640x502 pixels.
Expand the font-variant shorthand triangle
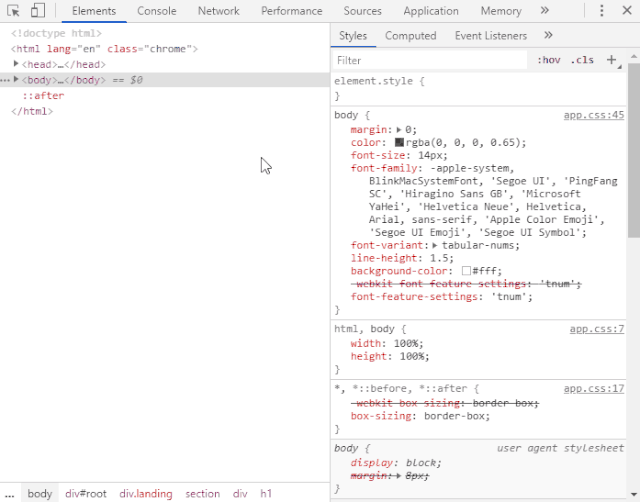coord(435,245)
